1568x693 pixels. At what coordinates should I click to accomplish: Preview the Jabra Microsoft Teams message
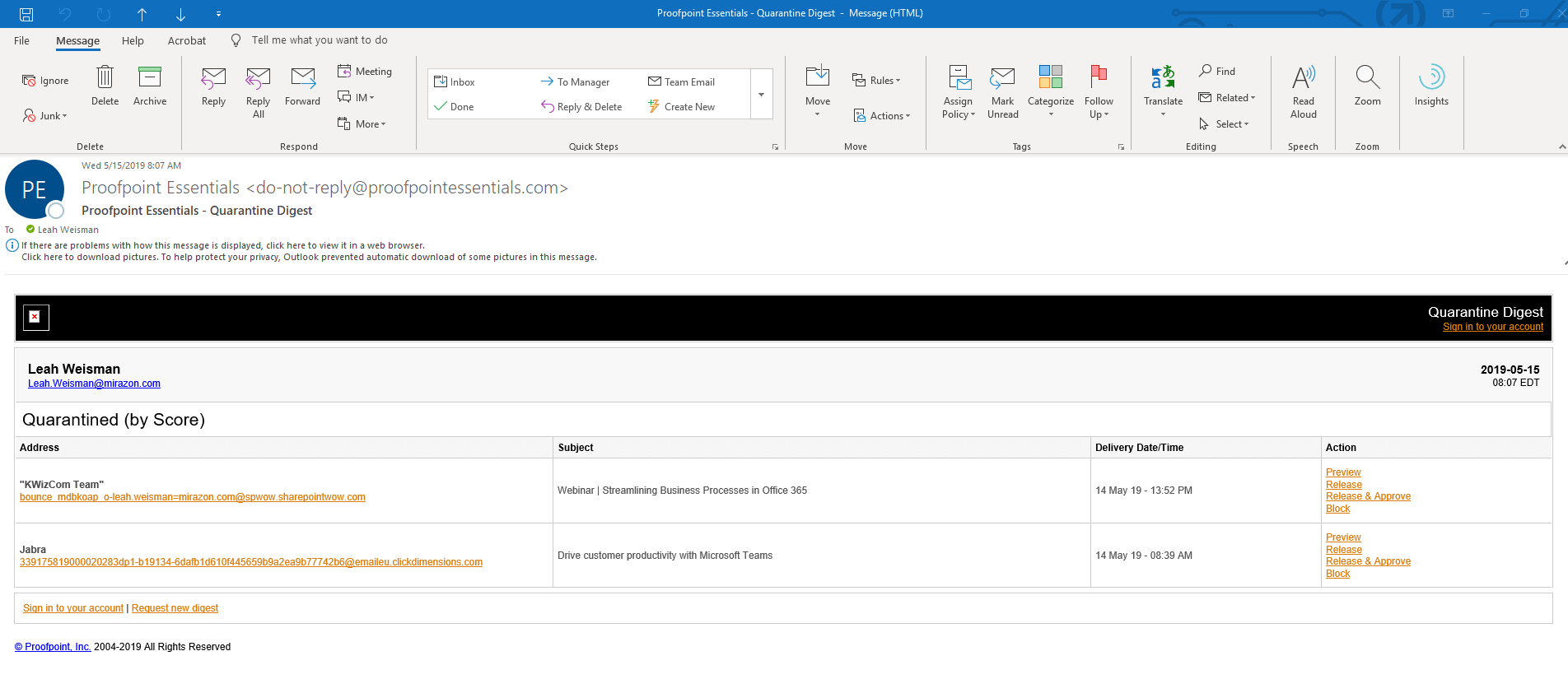point(1343,537)
